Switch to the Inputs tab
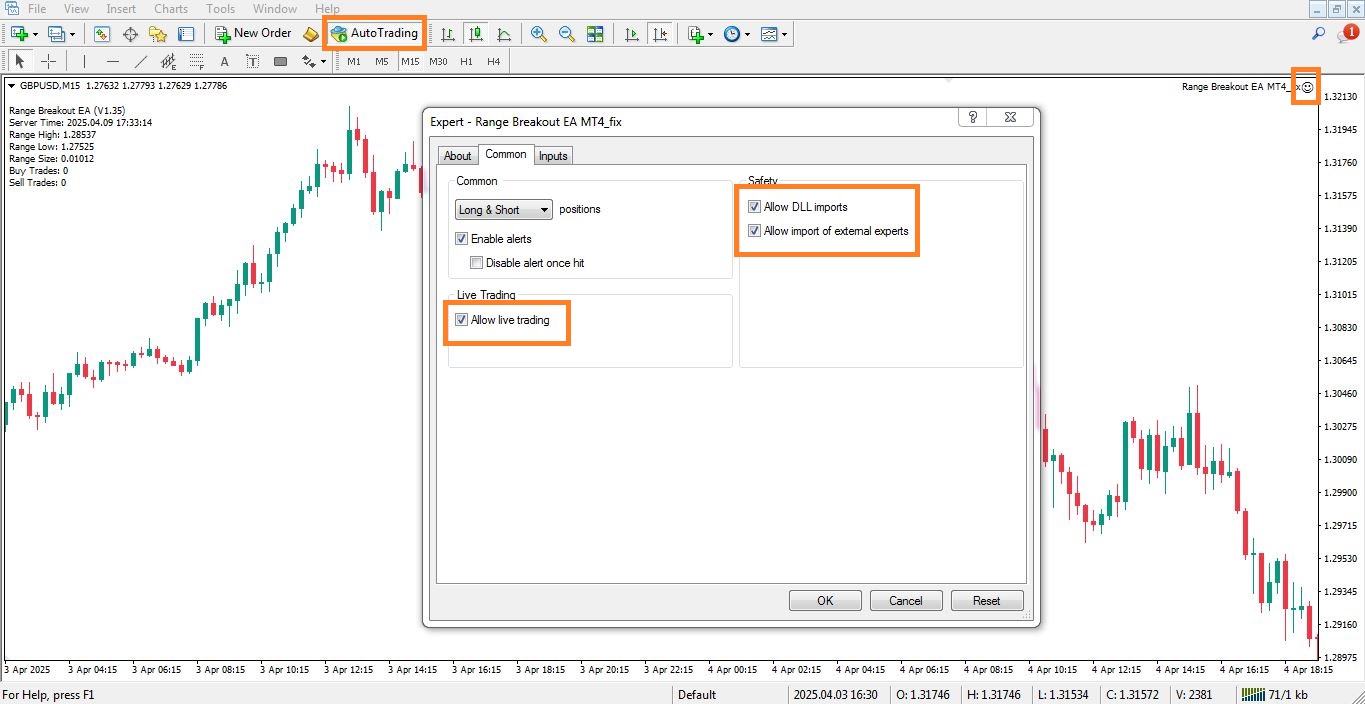 click(x=553, y=155)
